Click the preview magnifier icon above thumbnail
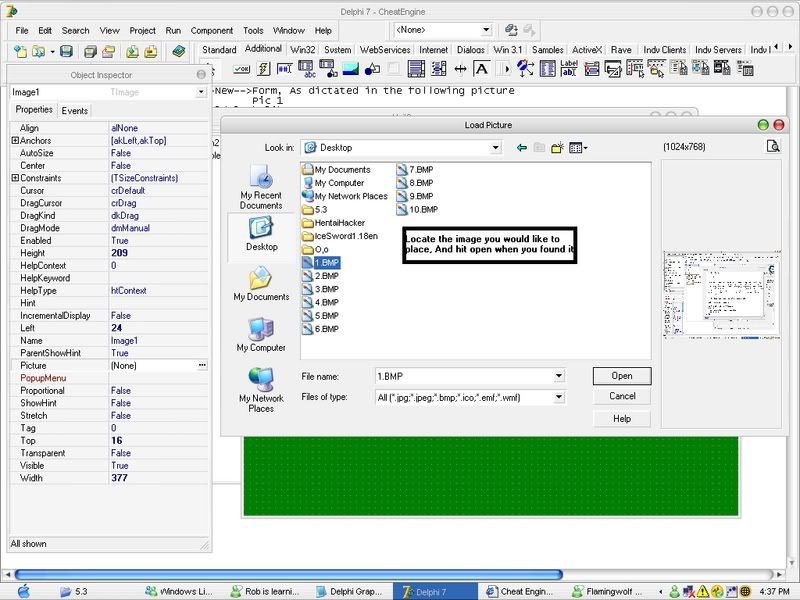Image resolution: width=800 pixels, height=600 pixels. pos(772,147)
